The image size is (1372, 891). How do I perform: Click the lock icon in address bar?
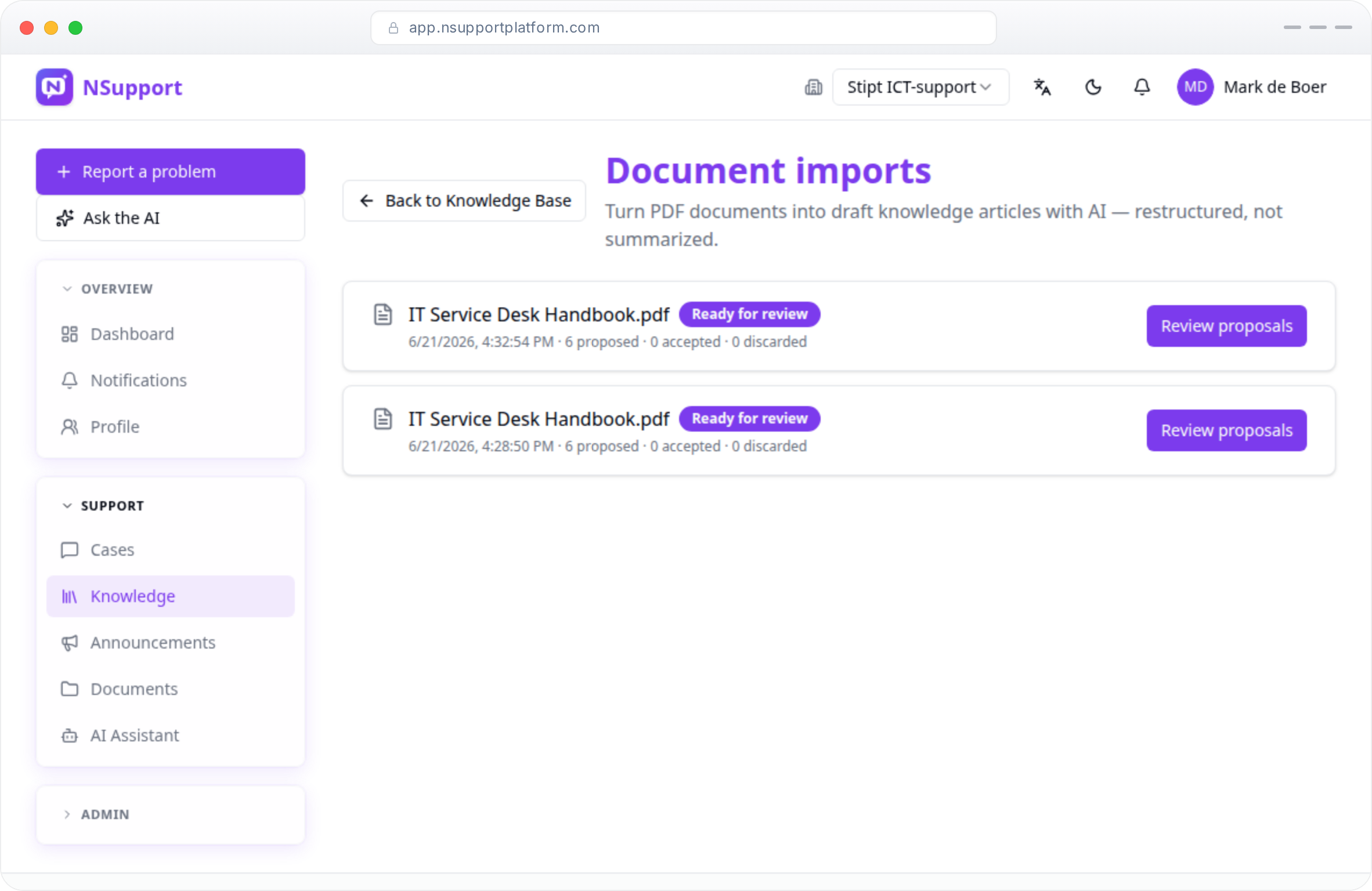[393, 28]
